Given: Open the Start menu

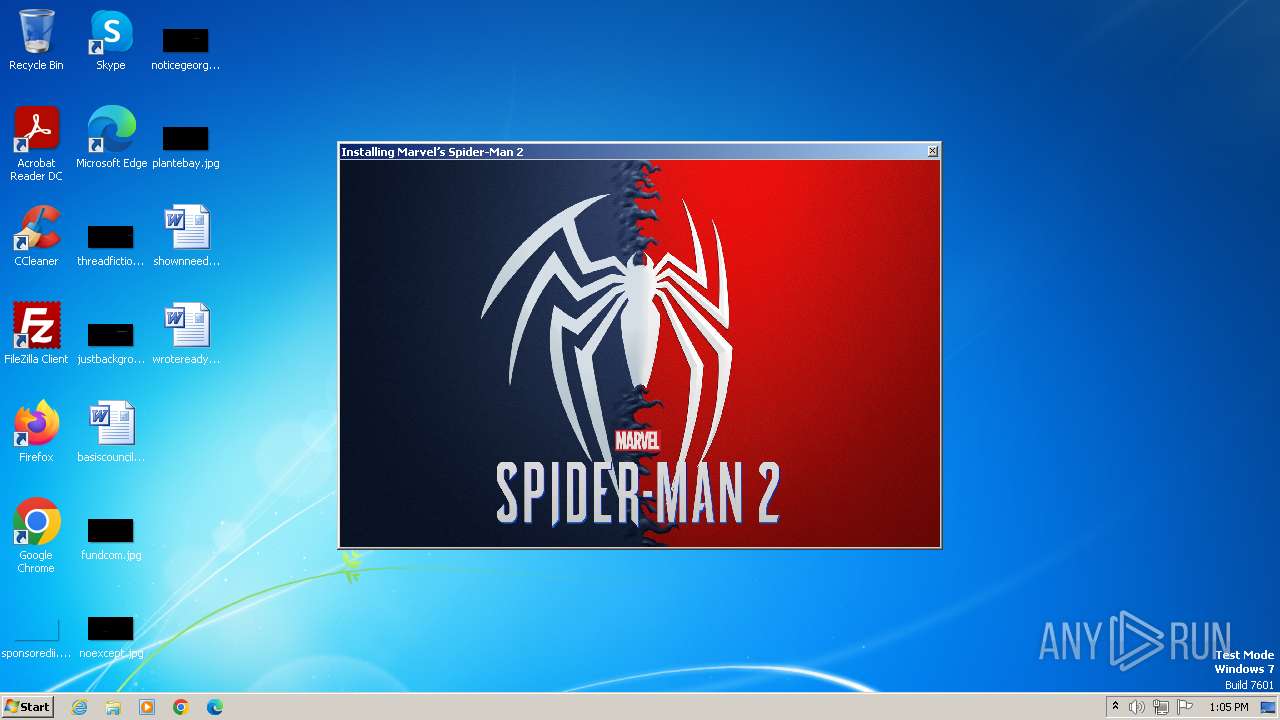Looking at the screenshot, I should (27, 707).
